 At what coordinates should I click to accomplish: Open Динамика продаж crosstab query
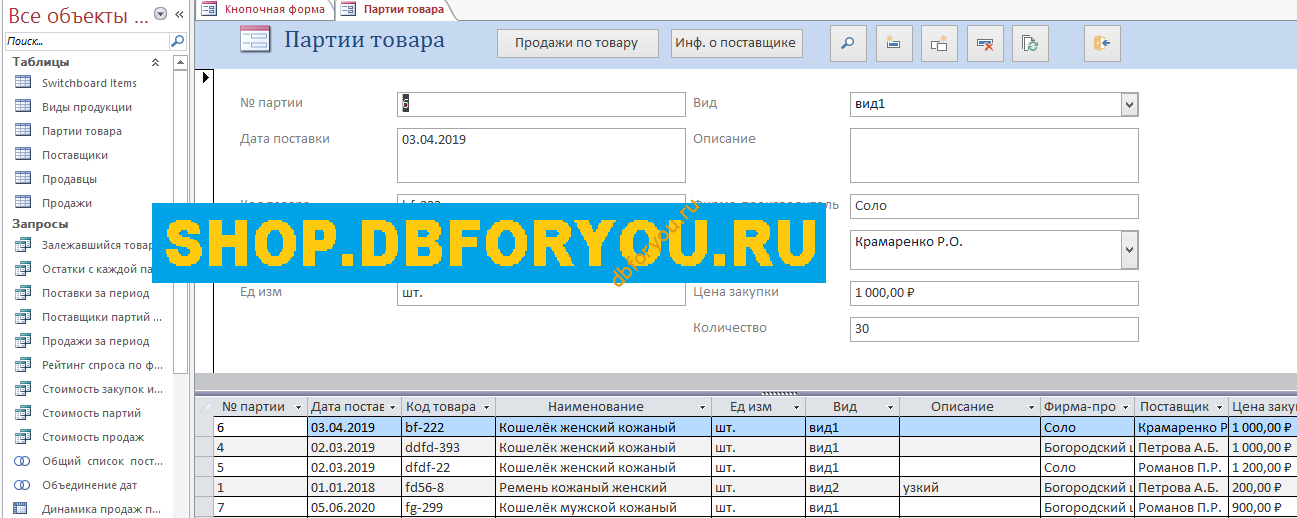point(101,509)
